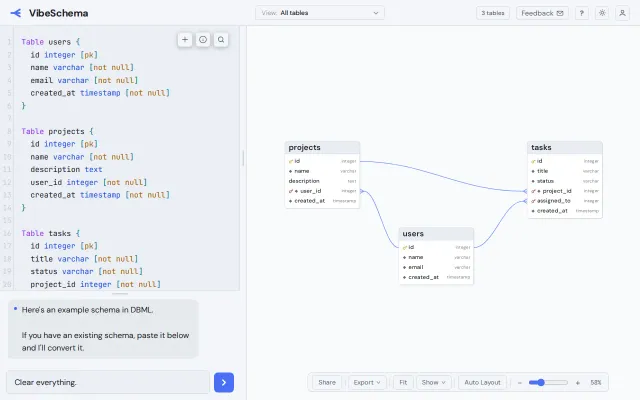Click the 'Table projects {' code line
Image resolution: width=640 pixels, height=400 pixels.
(58, 131)
